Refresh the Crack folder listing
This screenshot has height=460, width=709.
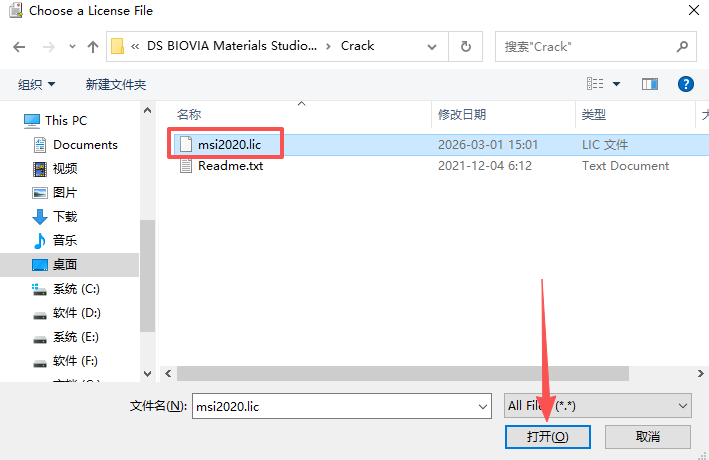(465, 47)
